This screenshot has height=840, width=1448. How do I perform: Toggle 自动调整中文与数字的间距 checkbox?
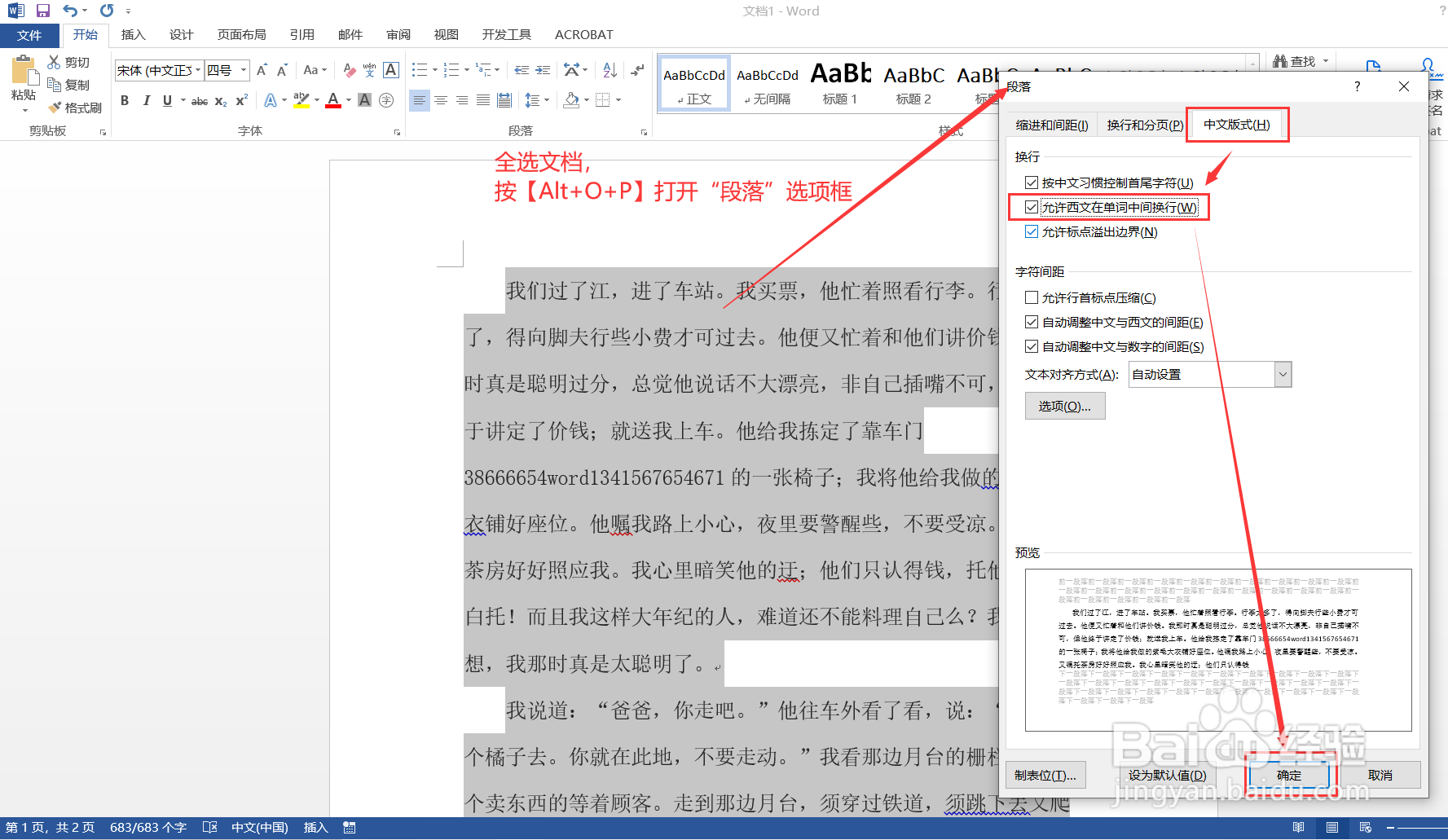(x=1032, y=346)
